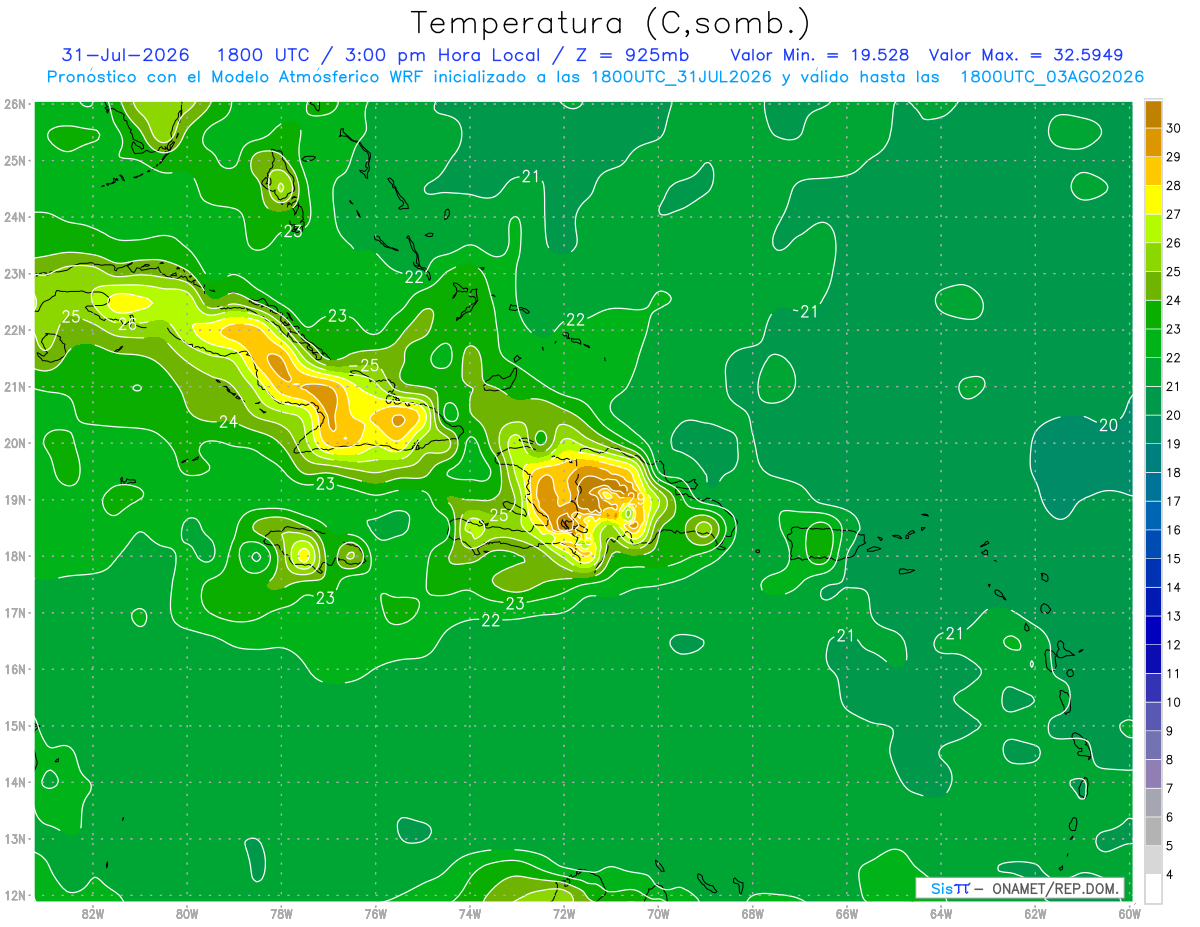The image size is (1200, 927).
Task: Pick the gray swatch between 5 and 6
Action: click(1153, 832)
